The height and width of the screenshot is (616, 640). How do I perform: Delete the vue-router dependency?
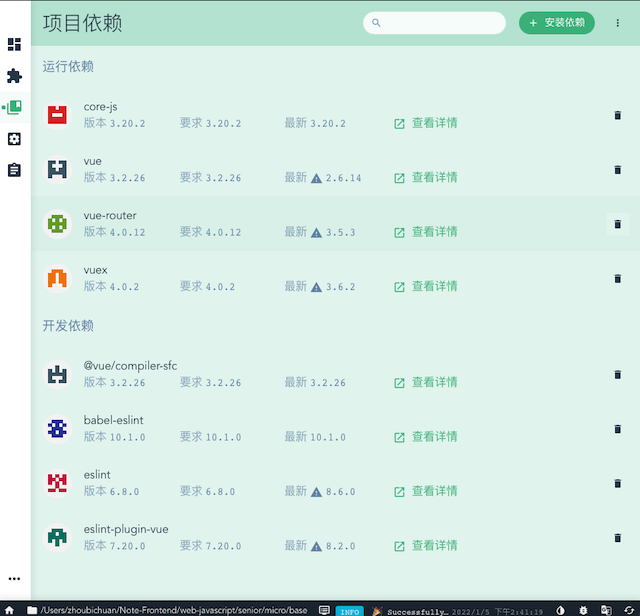[x=618, y=224]
